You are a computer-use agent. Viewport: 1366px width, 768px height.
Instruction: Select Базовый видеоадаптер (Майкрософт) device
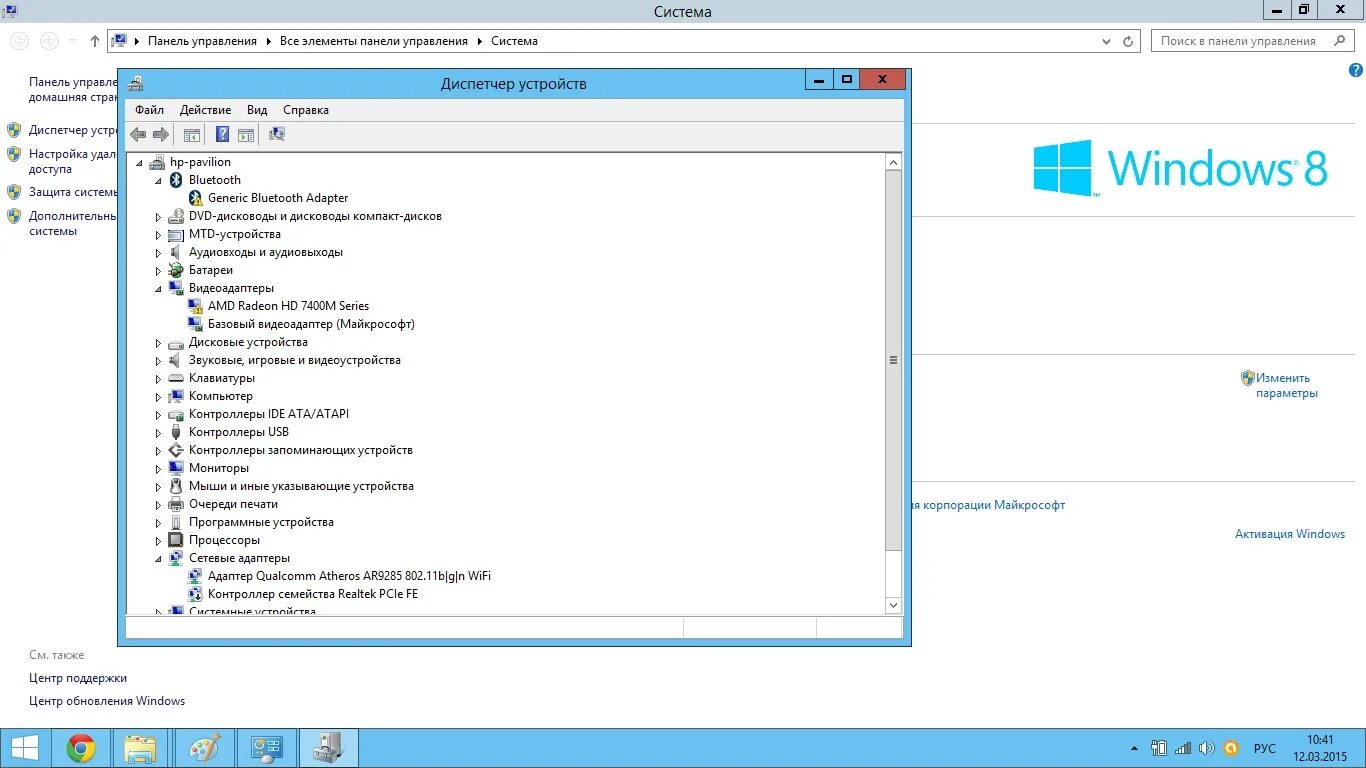(311, 324)
